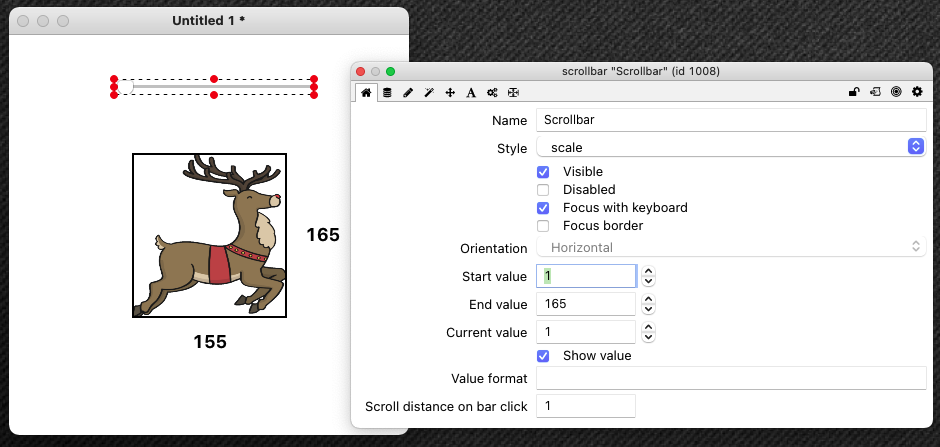Open the Text "A" icon tab
The image size is (940, 447).
click(x=471, y=92)
